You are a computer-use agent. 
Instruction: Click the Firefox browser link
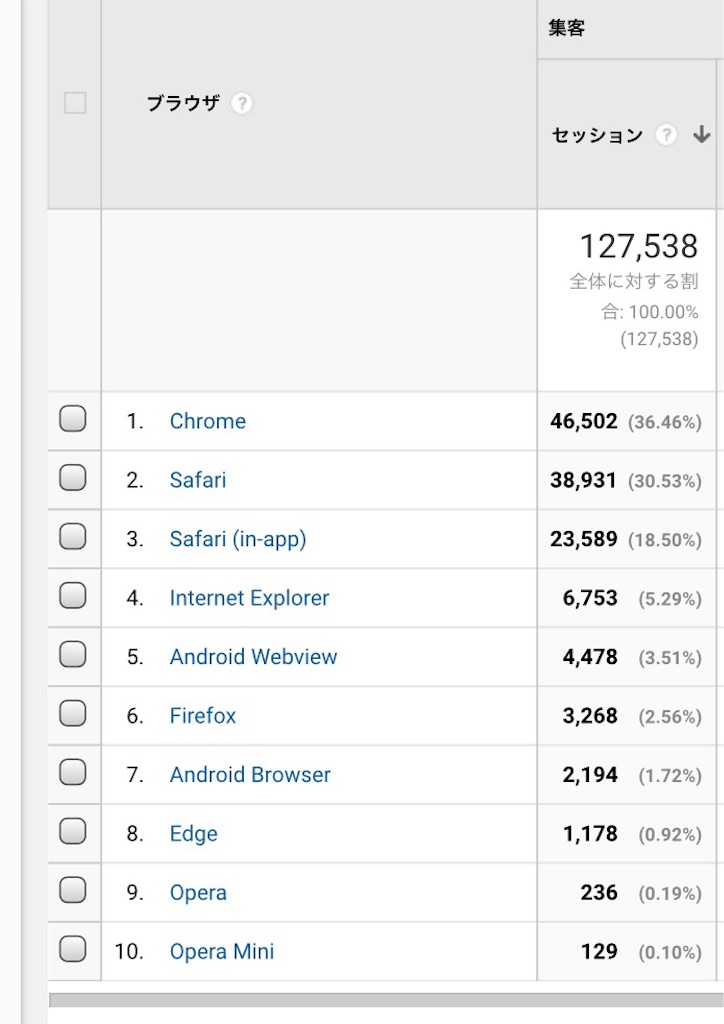202,716
